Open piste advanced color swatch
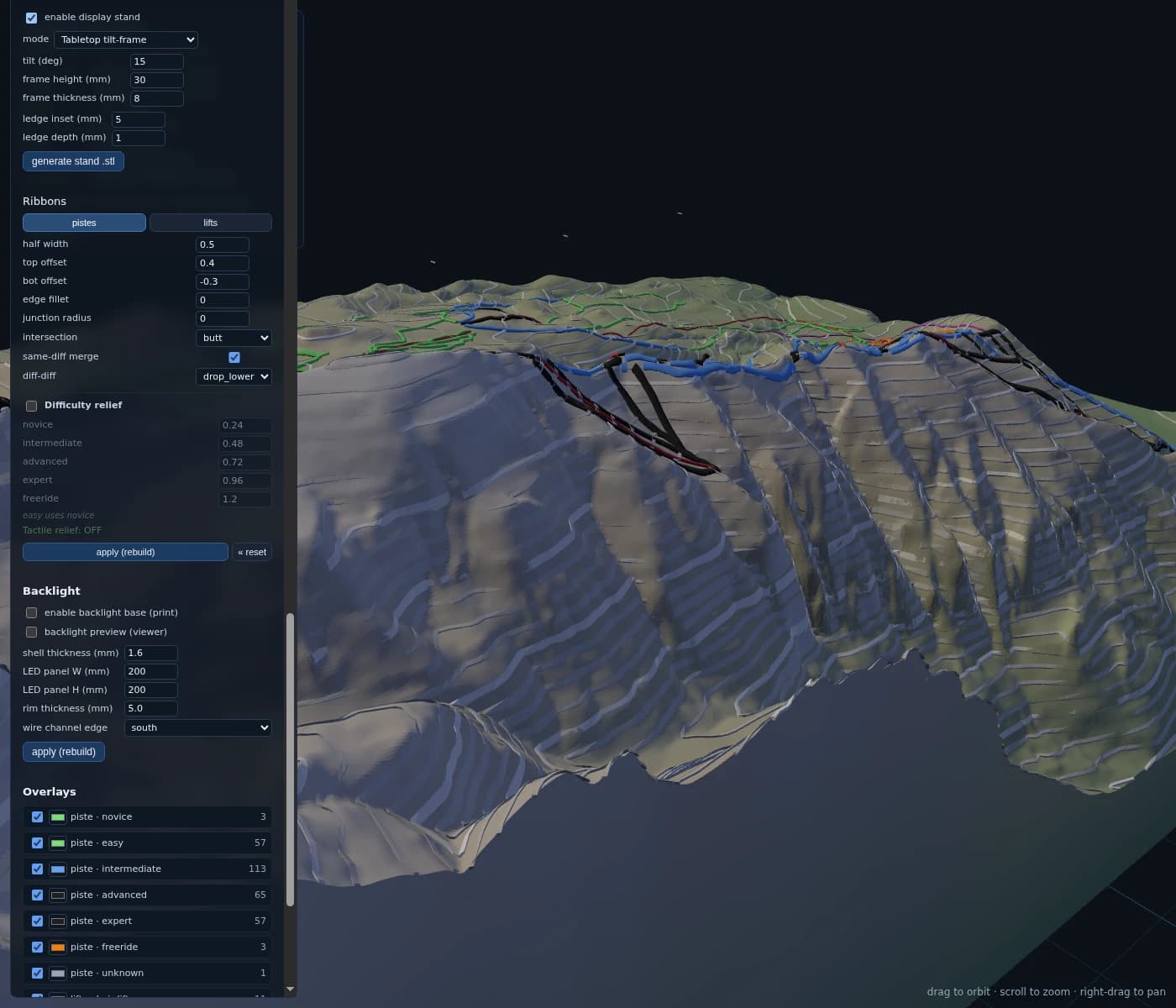Viewport: 1176px width, 1008px height. point(58,895)
